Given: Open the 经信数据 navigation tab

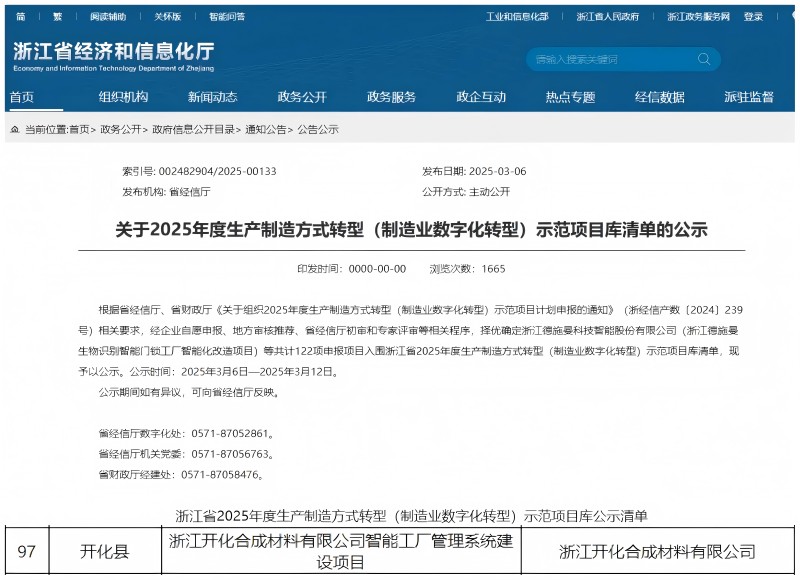Looking at the screenshot, I should pos(660,97).
